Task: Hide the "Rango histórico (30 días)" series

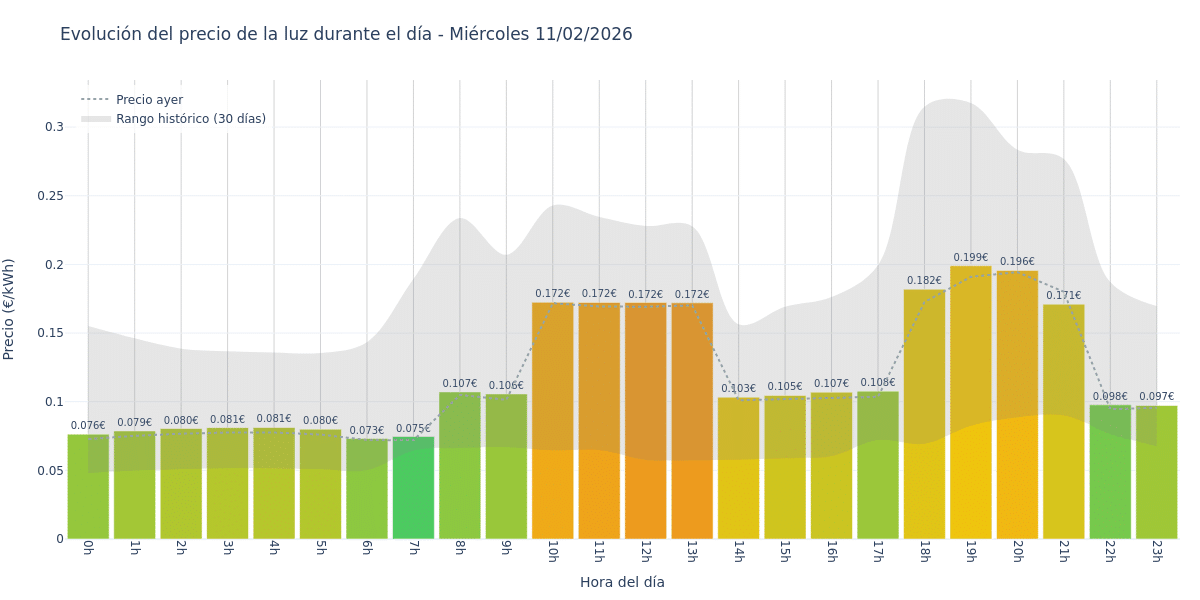Action: tap(190, 119)
